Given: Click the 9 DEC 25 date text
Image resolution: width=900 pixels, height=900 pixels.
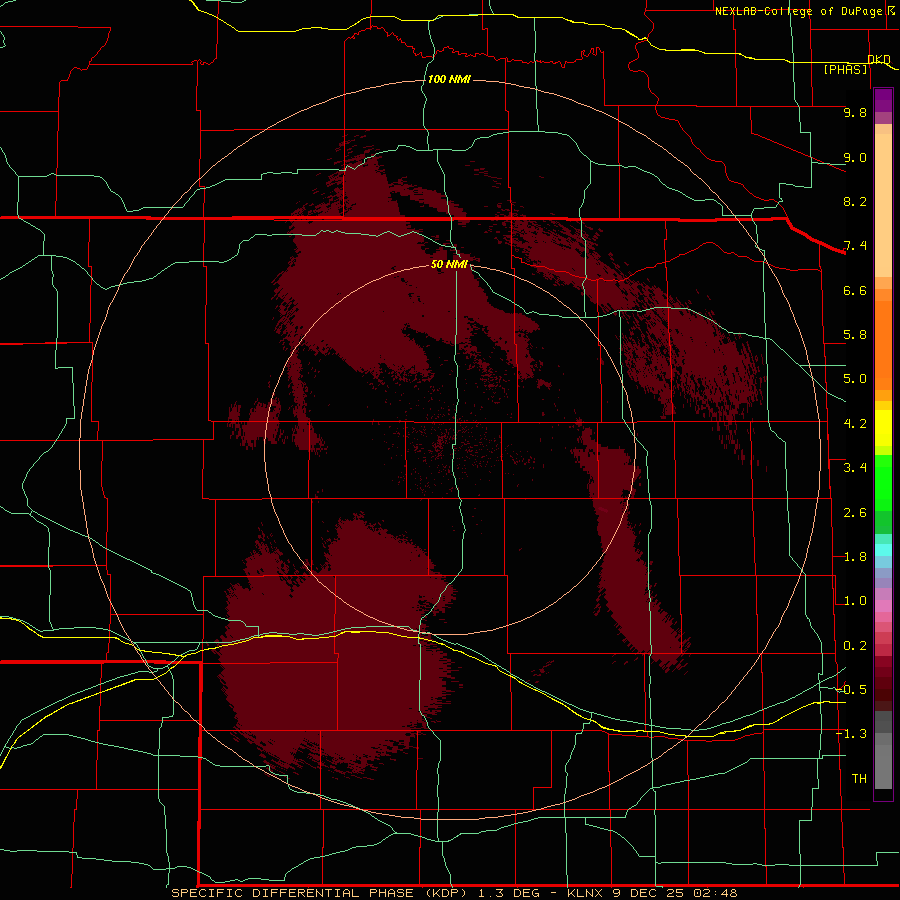Looking at the screenshot, I should (x=648, y=893).
